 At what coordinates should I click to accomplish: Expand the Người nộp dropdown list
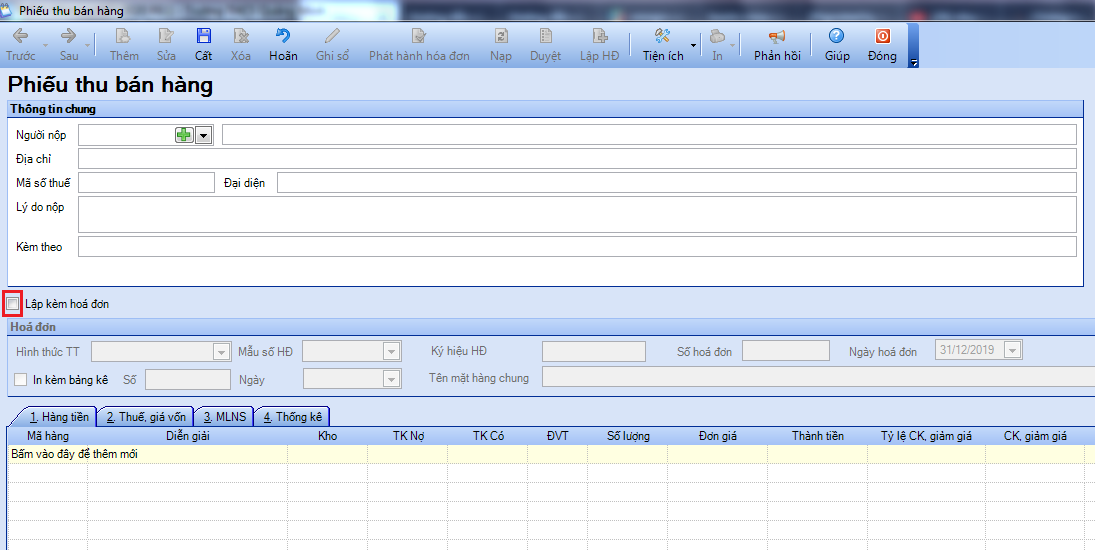[x=203, y=135]
